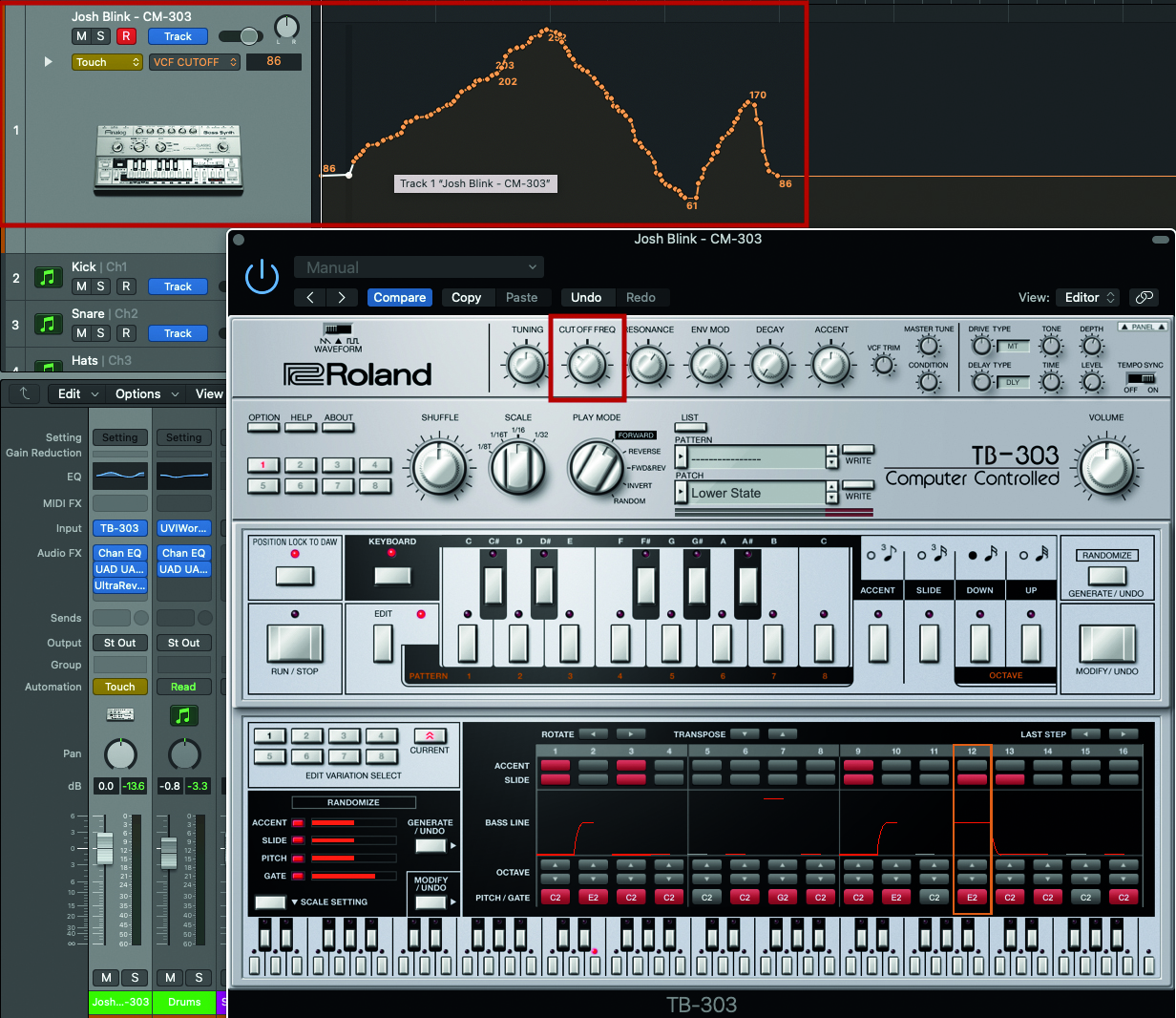Click the Rotate left arrow

point(594,734)
